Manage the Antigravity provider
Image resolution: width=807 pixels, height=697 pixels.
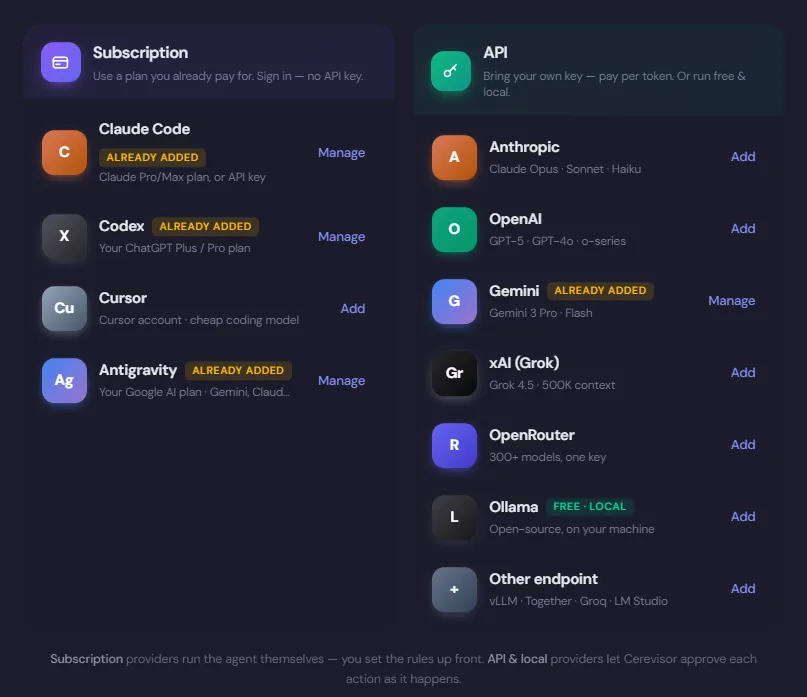[342, 381]
